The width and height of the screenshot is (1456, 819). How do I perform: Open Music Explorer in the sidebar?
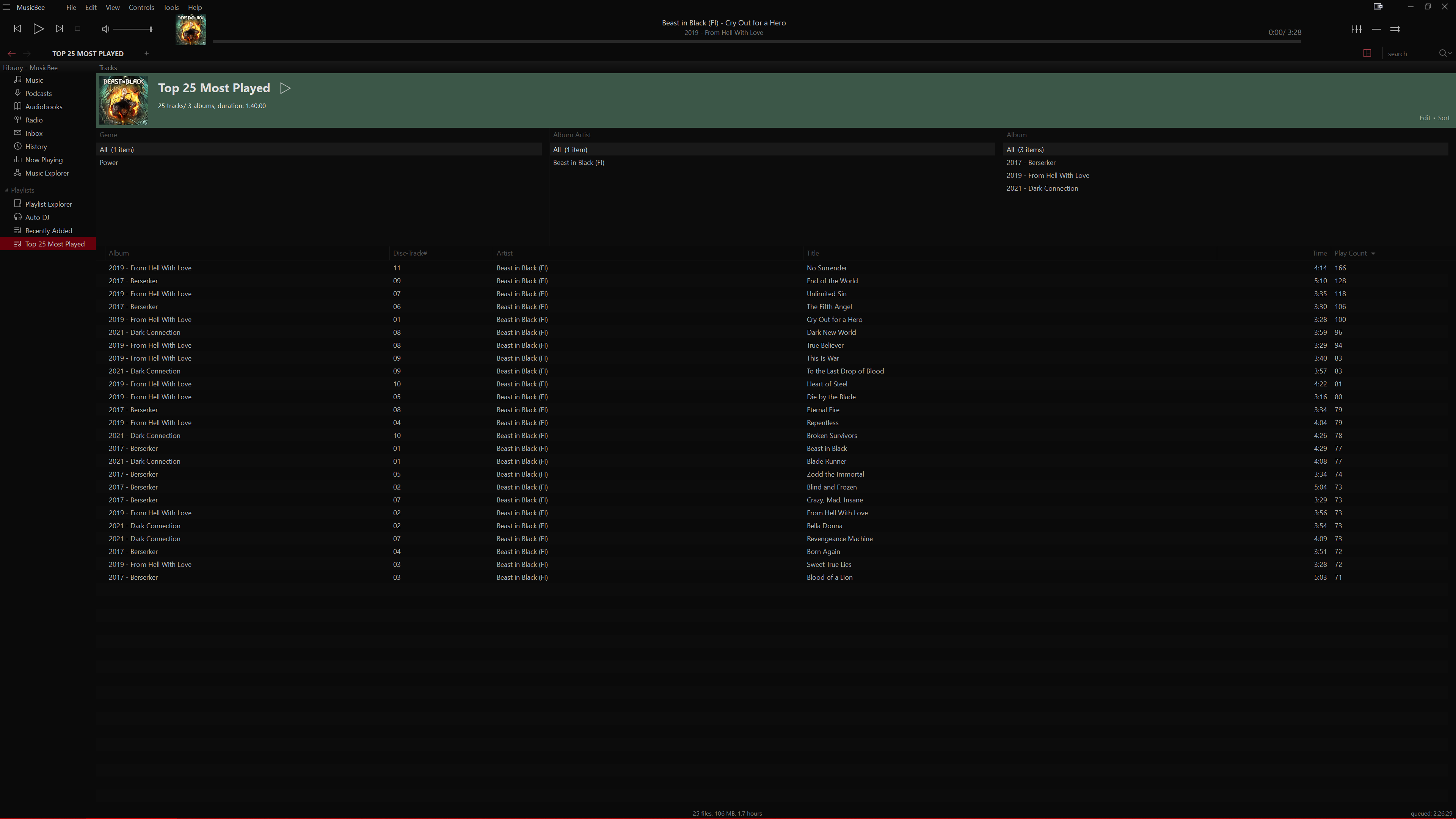tap(46, 173)
